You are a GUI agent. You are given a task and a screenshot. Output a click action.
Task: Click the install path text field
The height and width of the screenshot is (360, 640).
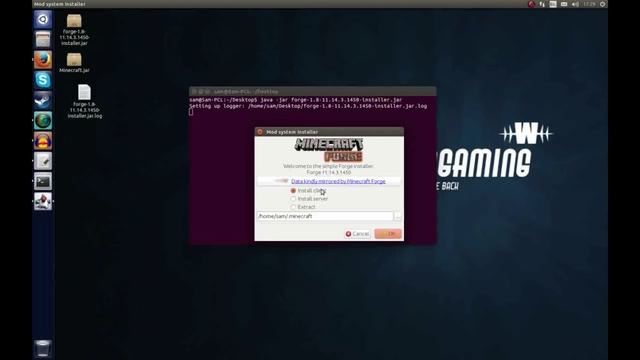pyautogui.click(x=325, y=216)
